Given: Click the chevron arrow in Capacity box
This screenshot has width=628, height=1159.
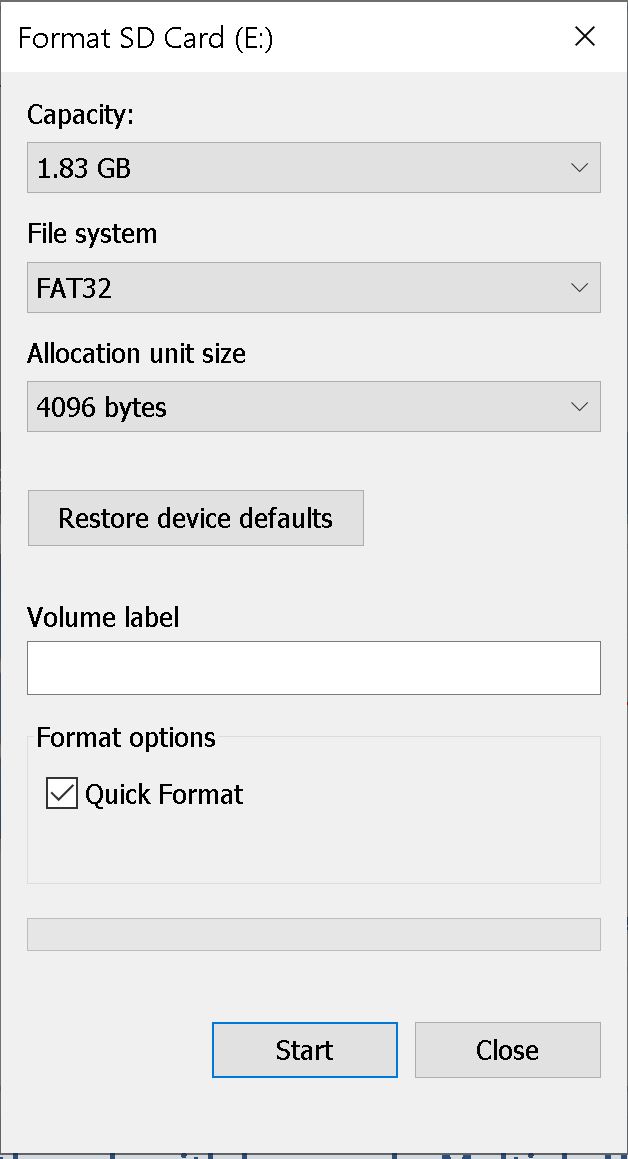Looking at the screenshot, I should point(580,168).
